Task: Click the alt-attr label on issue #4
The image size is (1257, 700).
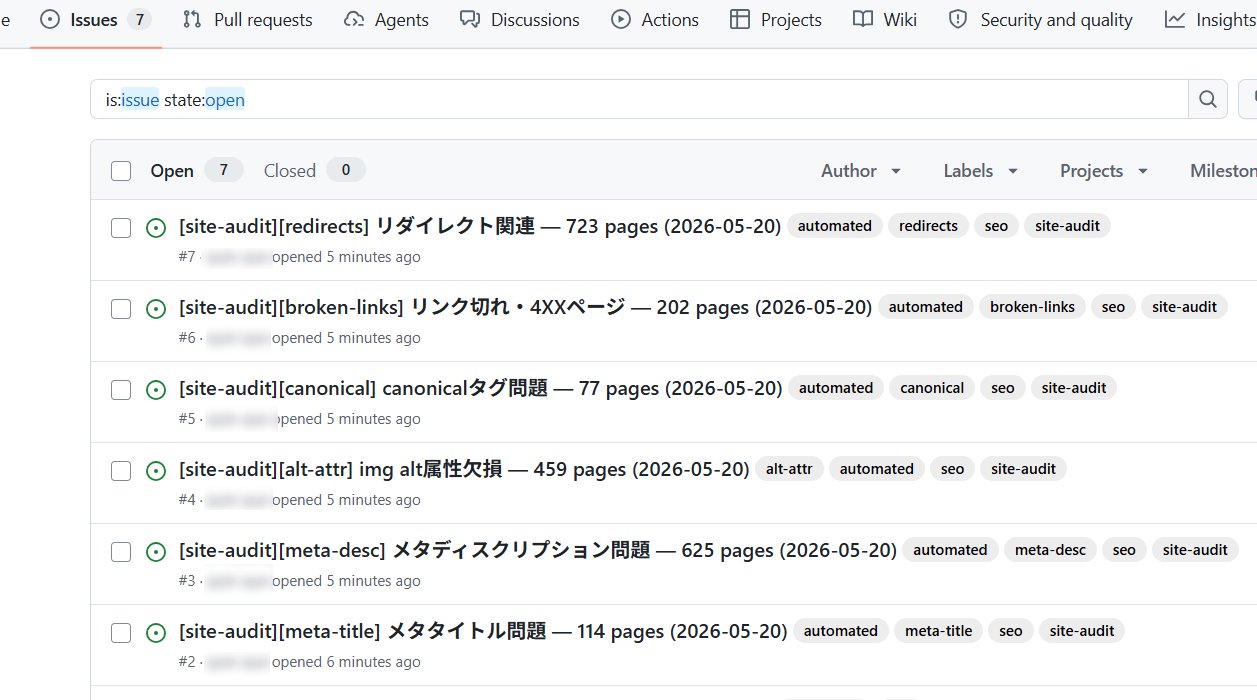Action: pos(789,469)
